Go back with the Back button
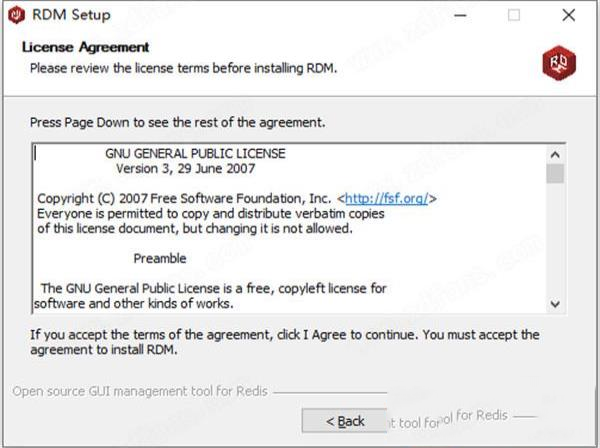The image size is (600, 448). [346, 421]
